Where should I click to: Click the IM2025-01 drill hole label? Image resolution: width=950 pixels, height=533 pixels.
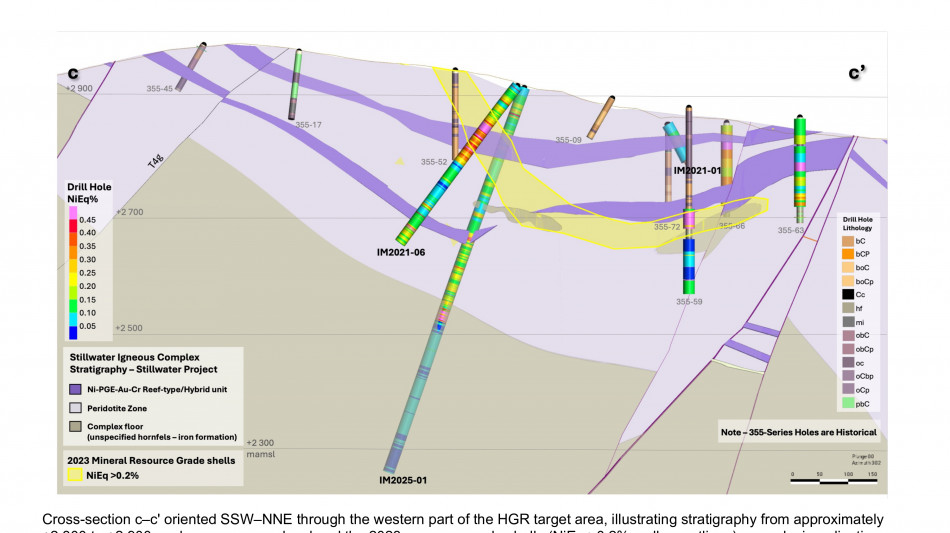point(403,480)
